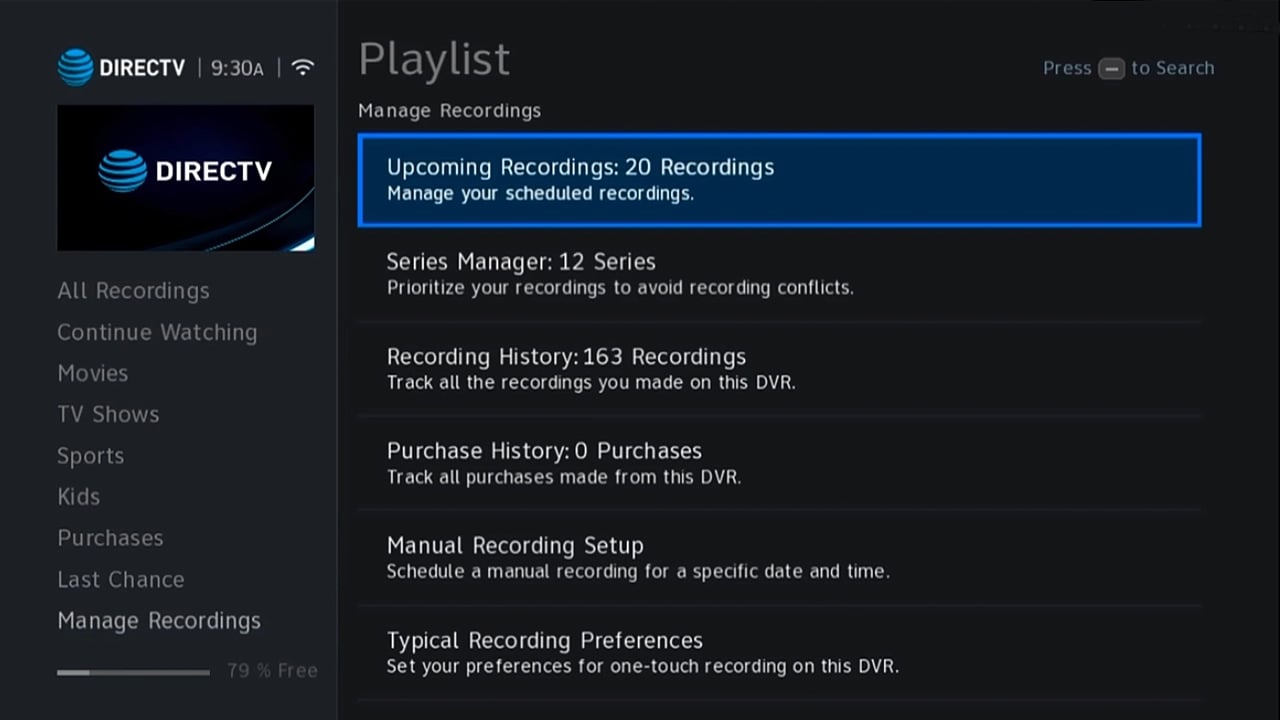Viewport: 1280px width, 720px height.
Task: Open Purchases in the sidebar
Action: click(110, 538)
